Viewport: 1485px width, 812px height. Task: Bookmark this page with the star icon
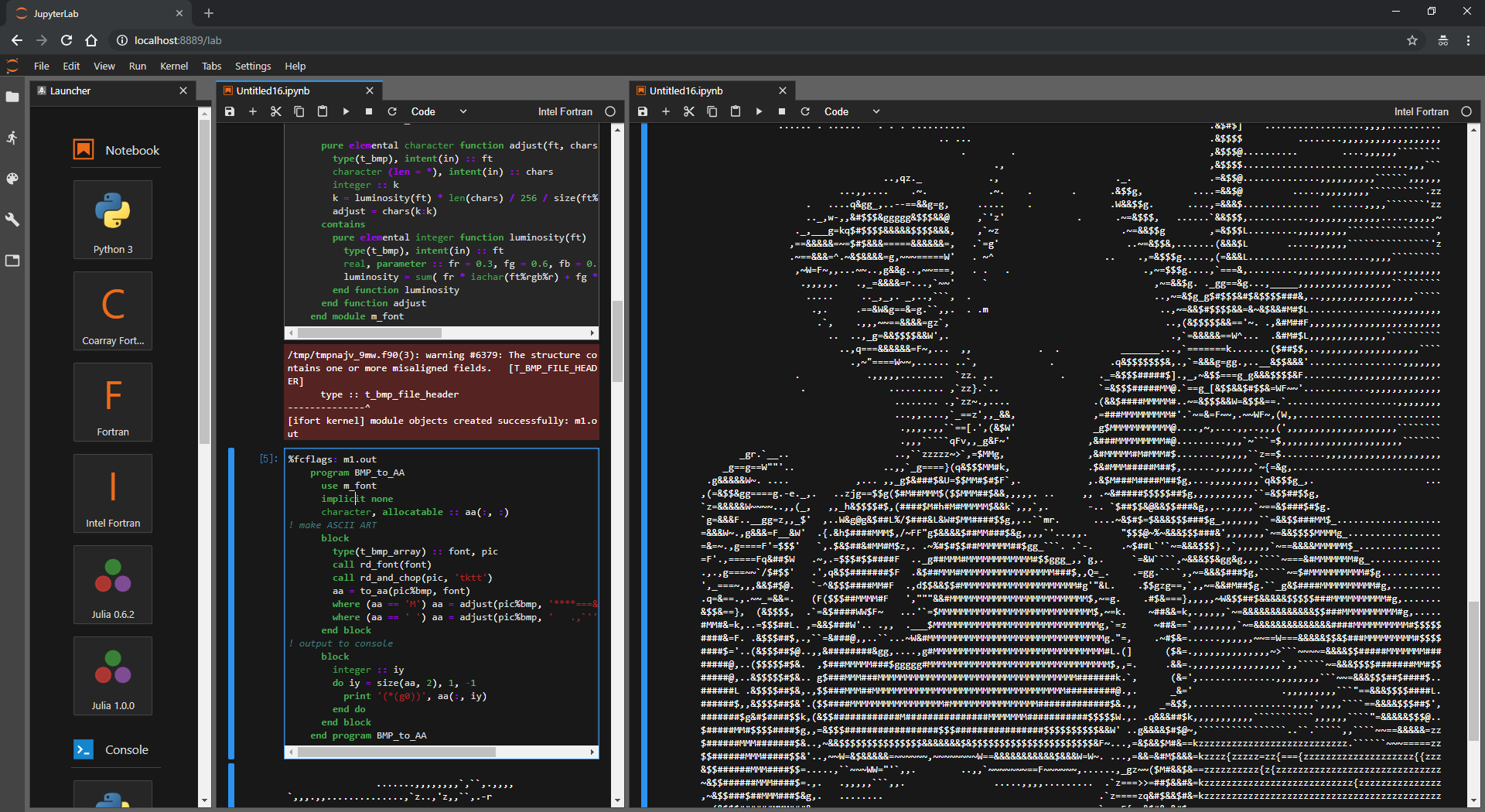pyautogui.click(x=1412, y=40)
